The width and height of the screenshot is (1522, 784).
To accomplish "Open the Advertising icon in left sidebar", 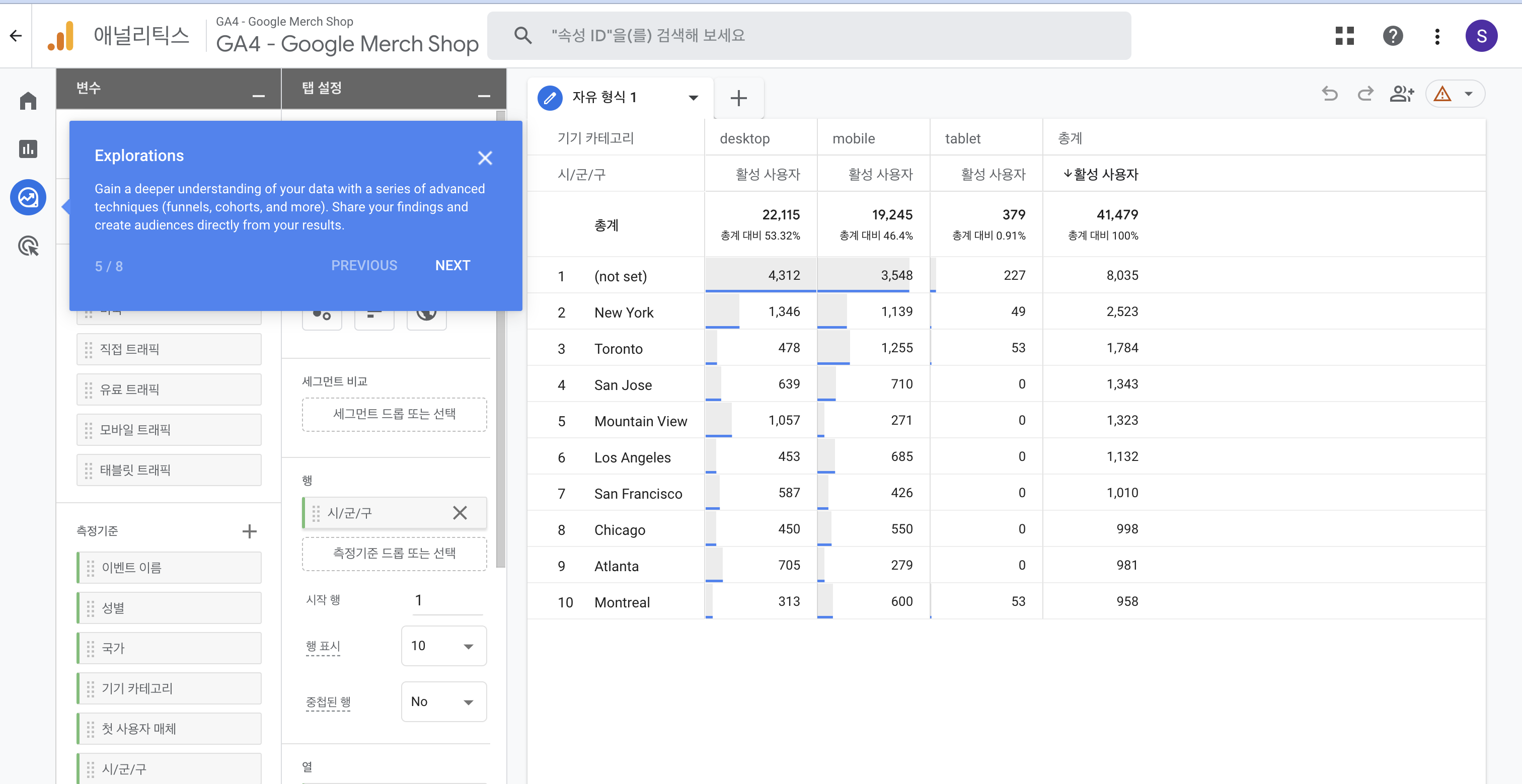I will [28, 246].
